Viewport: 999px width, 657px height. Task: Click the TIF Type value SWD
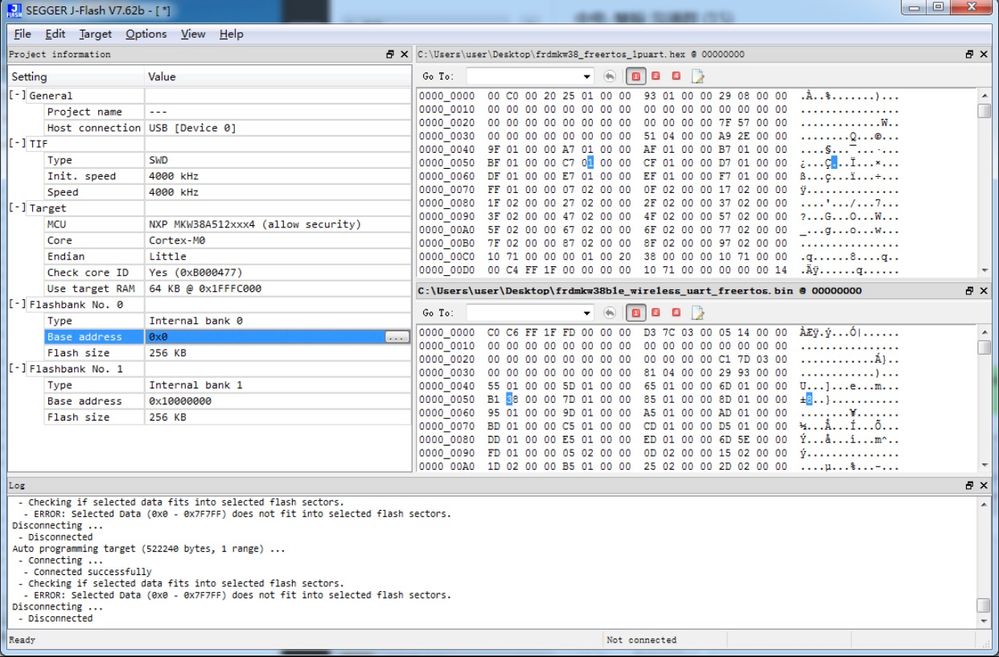(x=159, y=161)
